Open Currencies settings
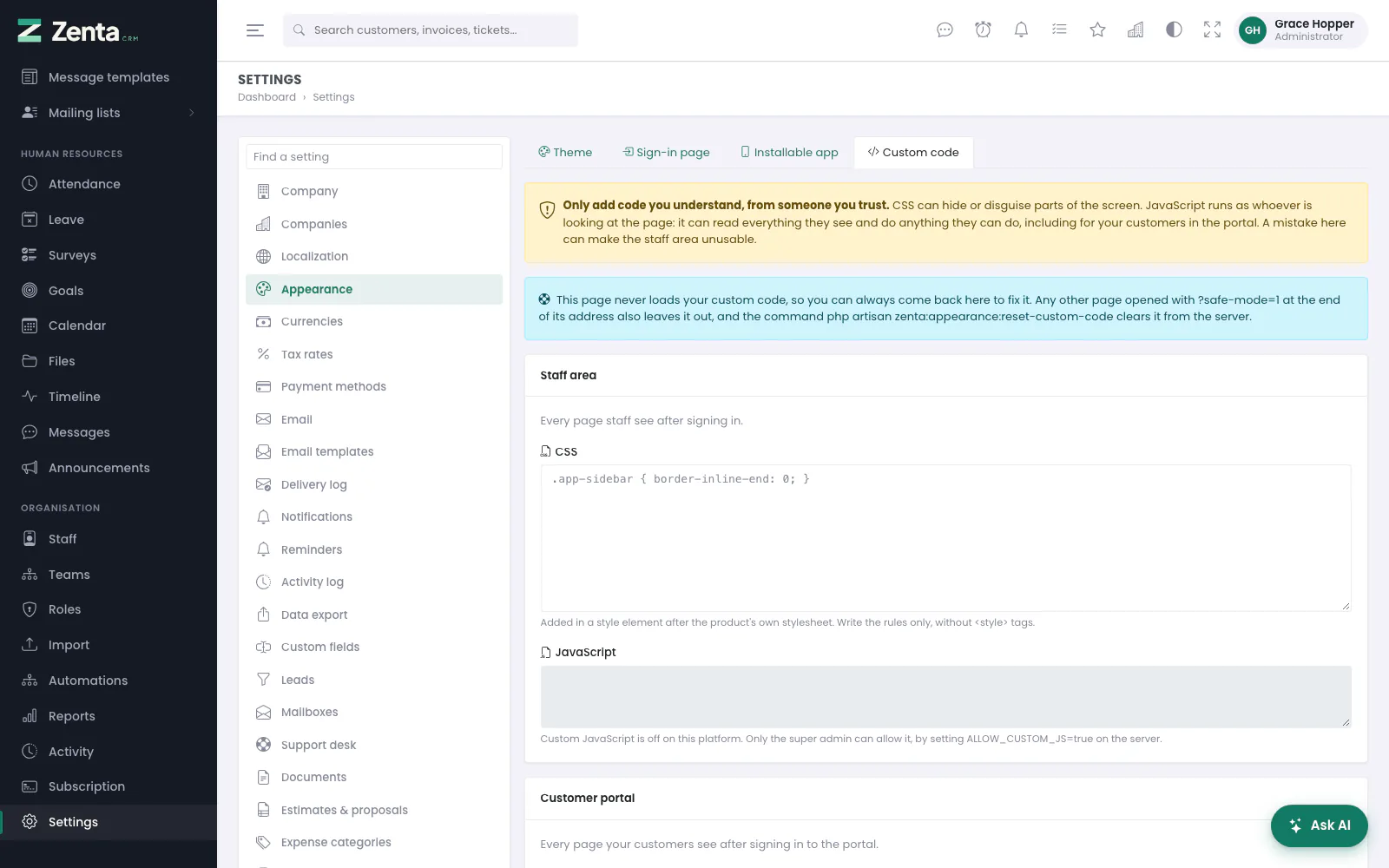This screenshot has height=868, width=1389. point(374,322)
